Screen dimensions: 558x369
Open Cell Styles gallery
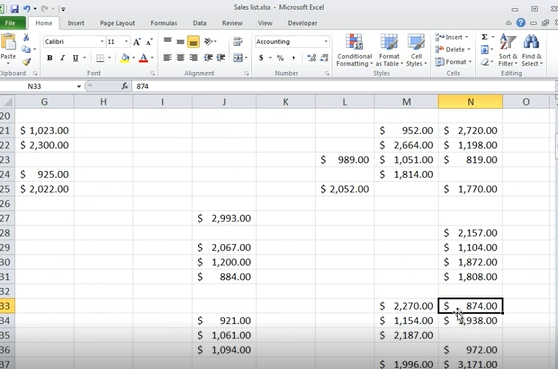(x=416, y=50)
